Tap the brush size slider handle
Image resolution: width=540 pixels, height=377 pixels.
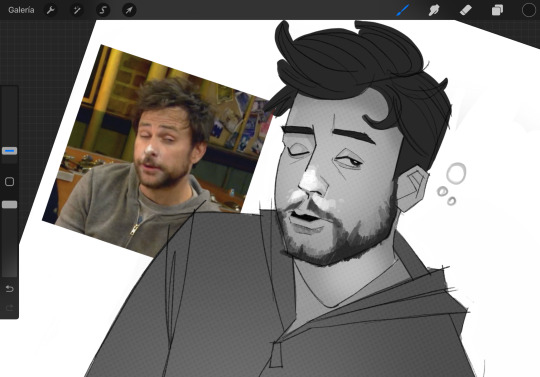(x=9, y=151)
